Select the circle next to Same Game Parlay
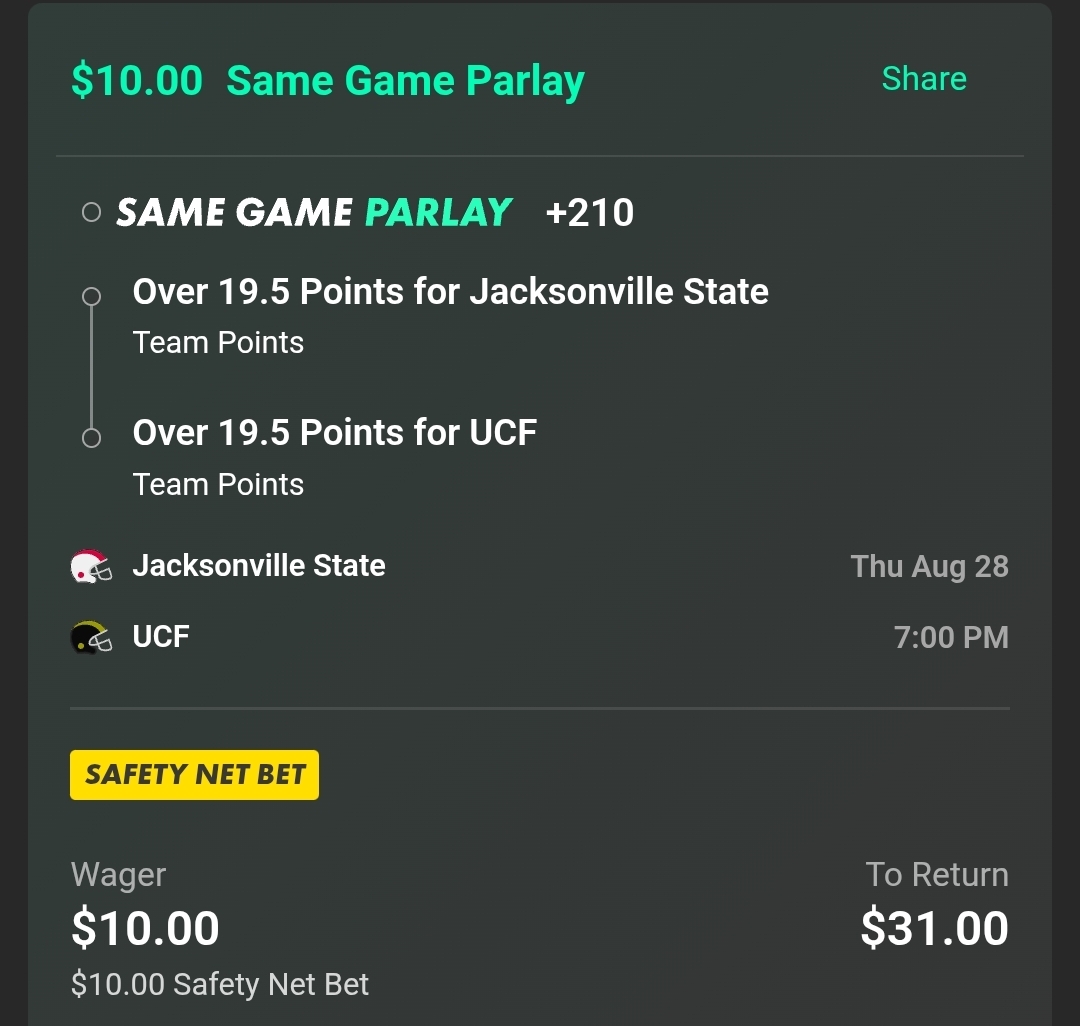The width and height of the screenshot is (1080, 1026). point(92,212)
